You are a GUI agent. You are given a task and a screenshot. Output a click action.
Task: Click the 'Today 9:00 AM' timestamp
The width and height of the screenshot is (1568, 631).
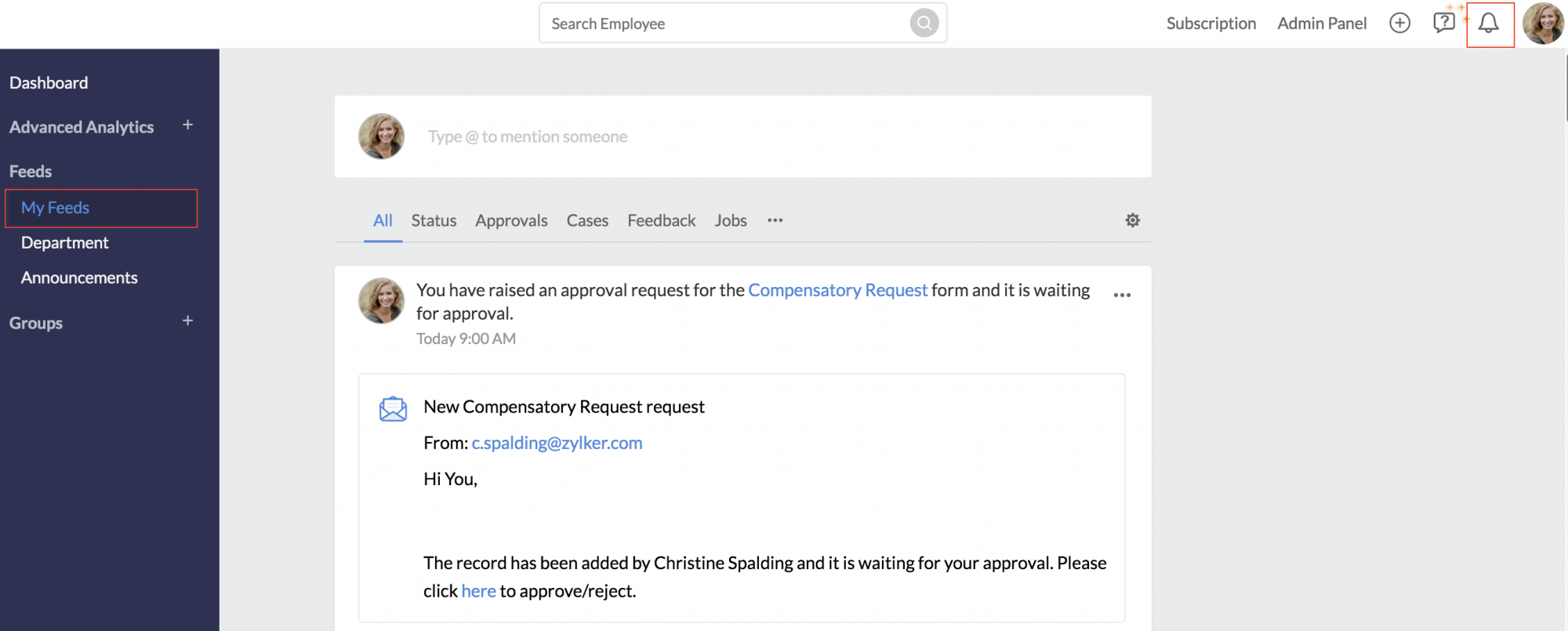466,339
